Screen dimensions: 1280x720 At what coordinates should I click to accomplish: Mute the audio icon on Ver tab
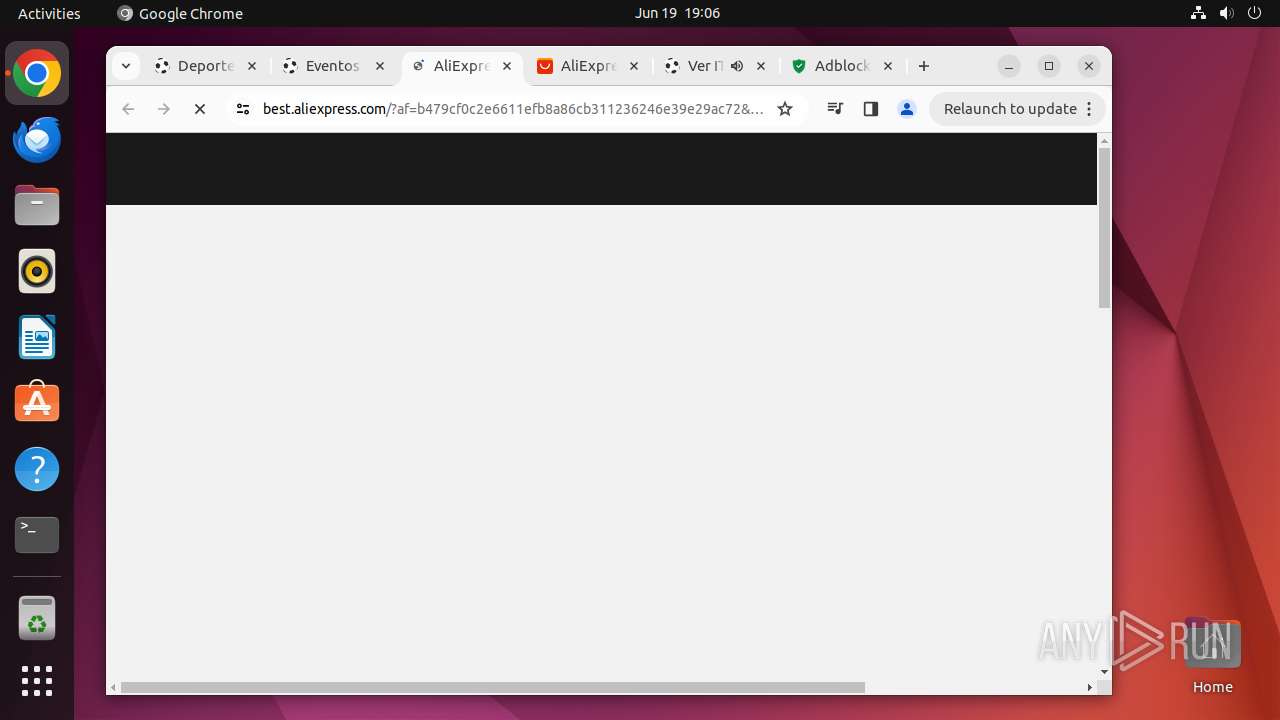point(737,66)
